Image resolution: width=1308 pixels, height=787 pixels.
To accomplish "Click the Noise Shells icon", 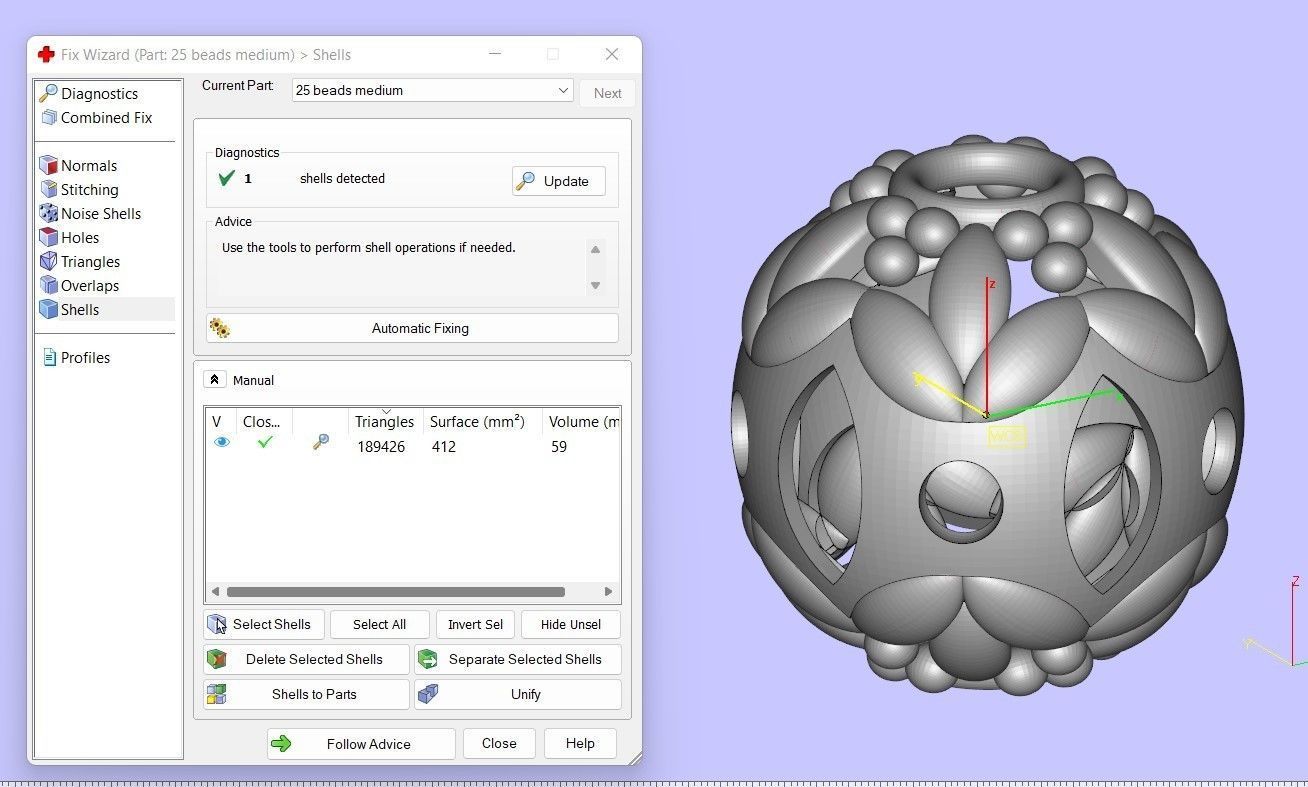I will coord(48,213).
